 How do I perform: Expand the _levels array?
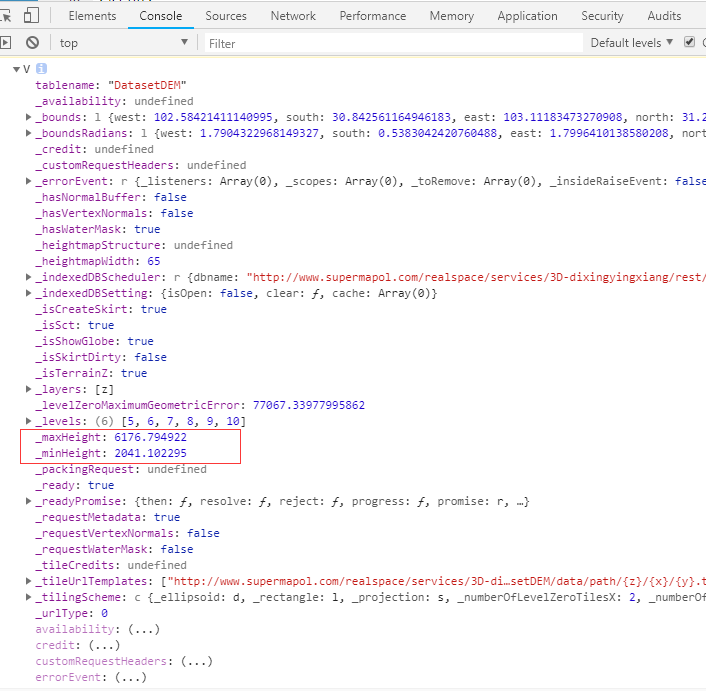[28, 421]
